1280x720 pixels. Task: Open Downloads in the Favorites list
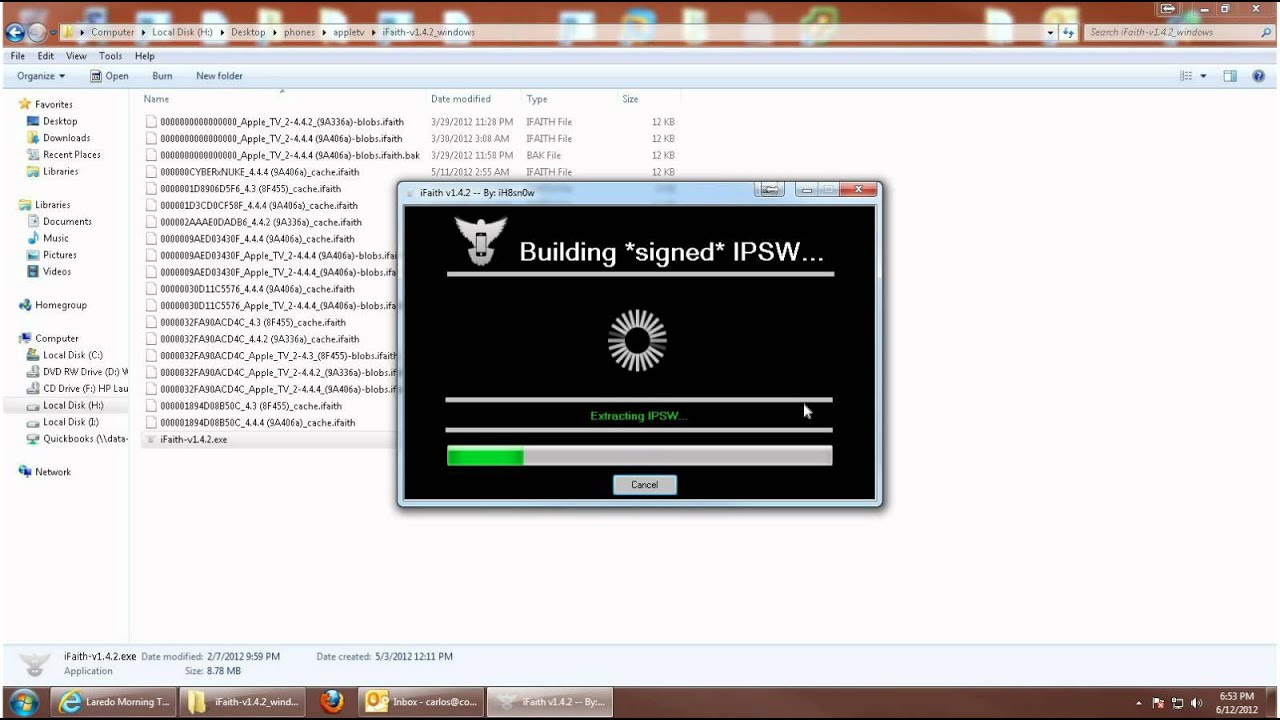tap(66, 138)
